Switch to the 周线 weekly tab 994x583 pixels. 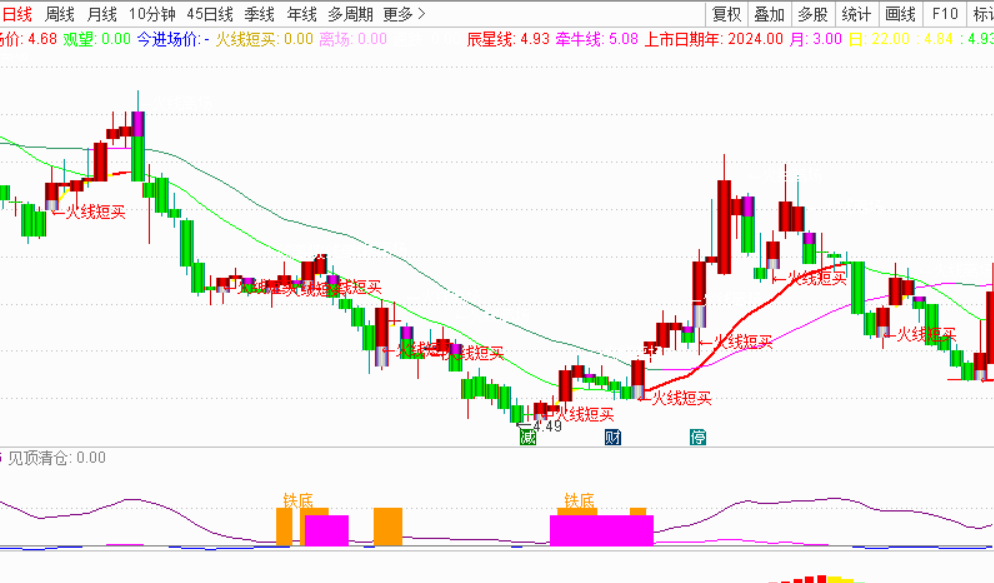(60, 14)
